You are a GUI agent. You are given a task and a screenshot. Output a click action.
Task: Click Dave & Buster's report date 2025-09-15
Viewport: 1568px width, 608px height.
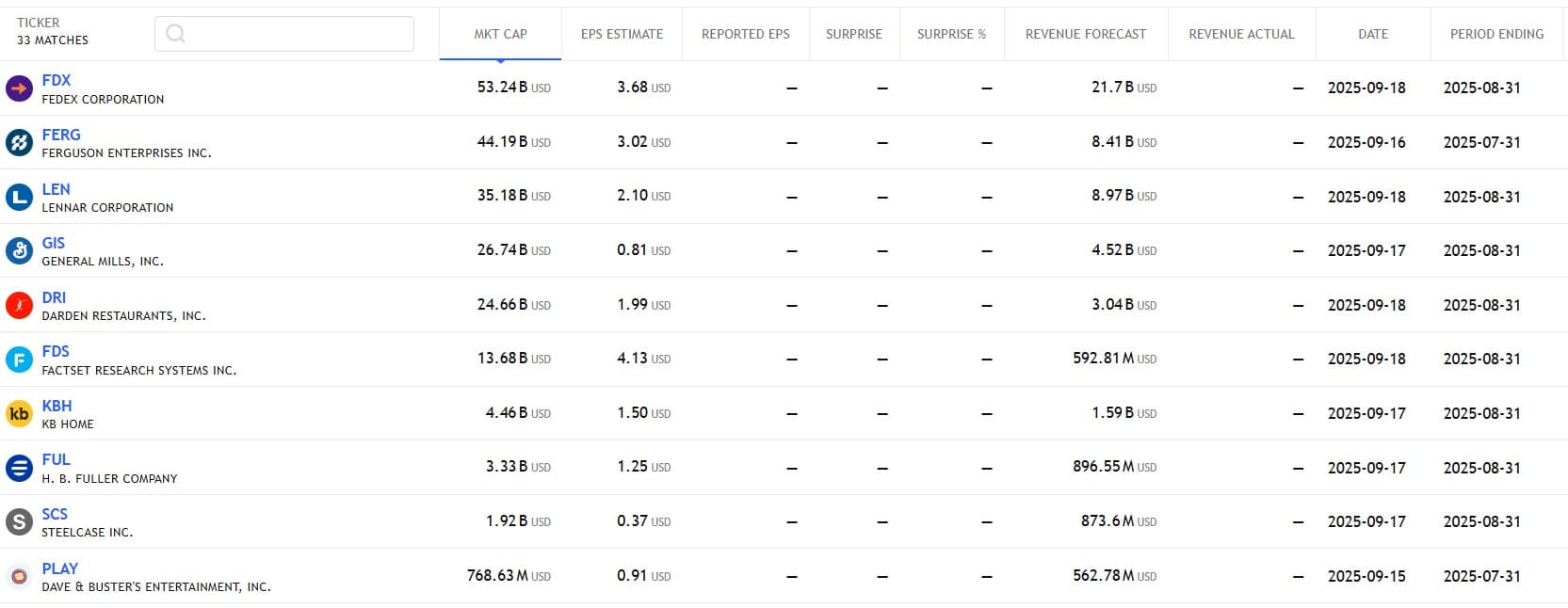pyautogui.click(x=1366, y=577)
